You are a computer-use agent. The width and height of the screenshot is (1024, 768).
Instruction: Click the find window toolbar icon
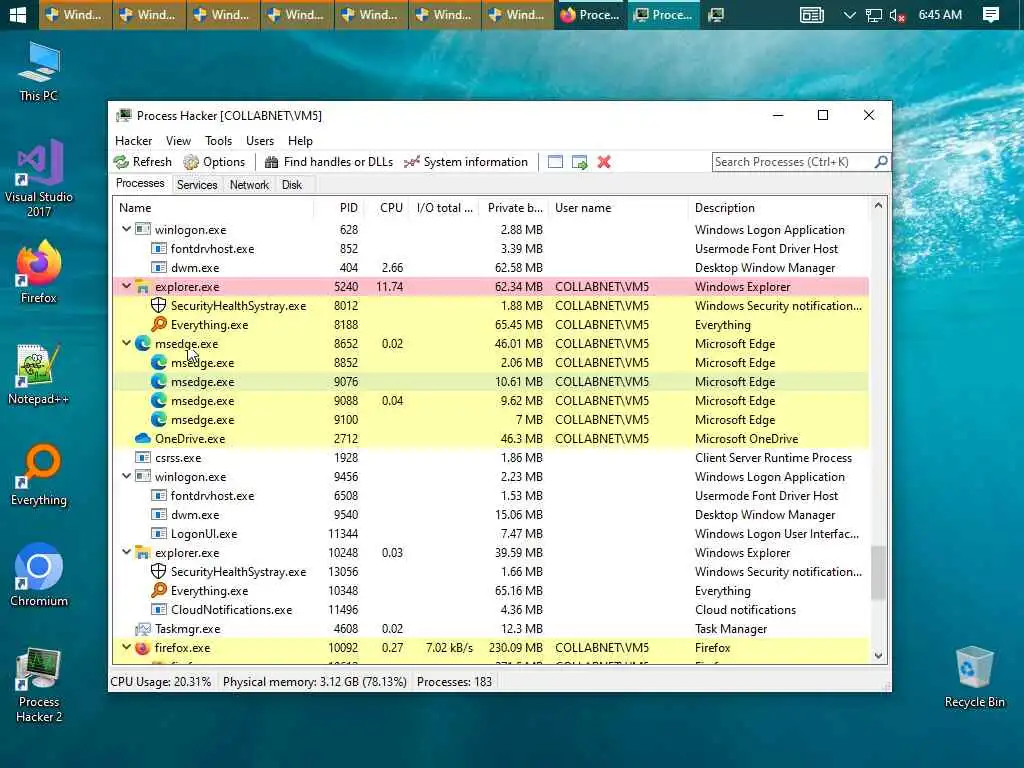[x=555, y=162]
